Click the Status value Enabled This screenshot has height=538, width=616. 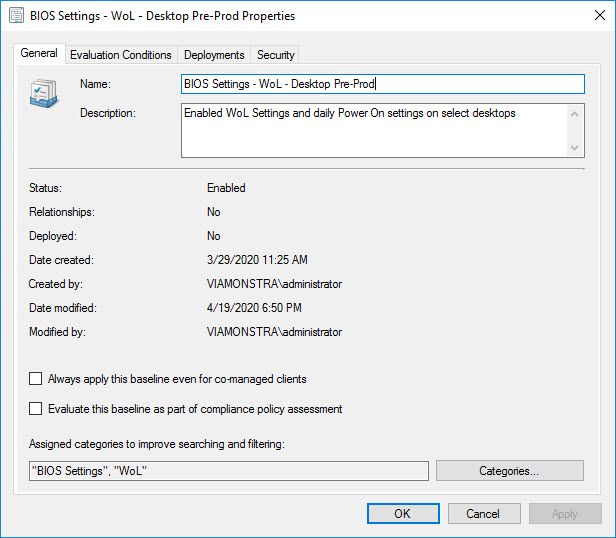pos(226,188)
